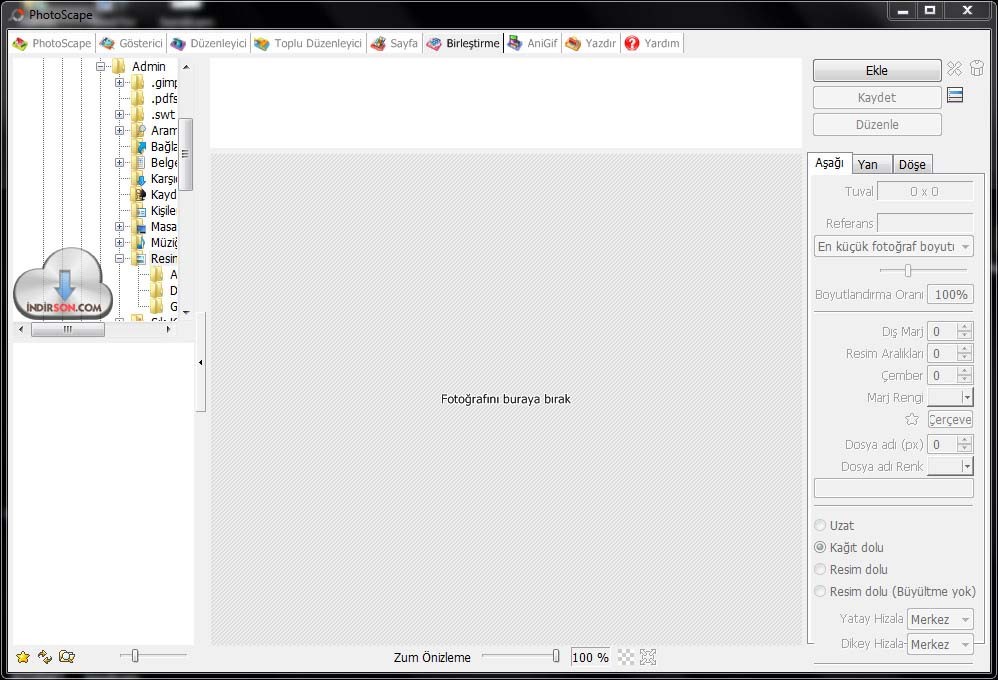Viewport: 998px width, 680px height.
Task: Open the AniGif tab
Action: (x=533, y=43)
